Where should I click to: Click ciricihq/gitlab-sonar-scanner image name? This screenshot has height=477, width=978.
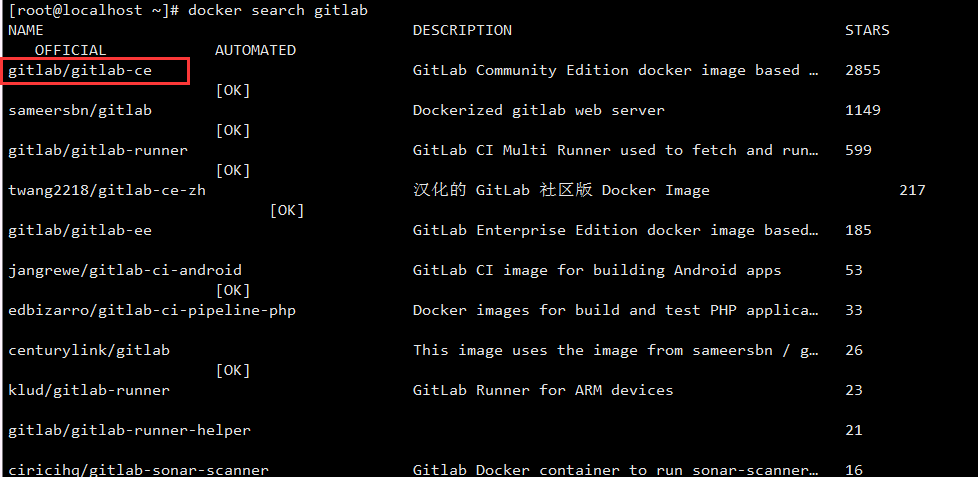click(138, 470)
